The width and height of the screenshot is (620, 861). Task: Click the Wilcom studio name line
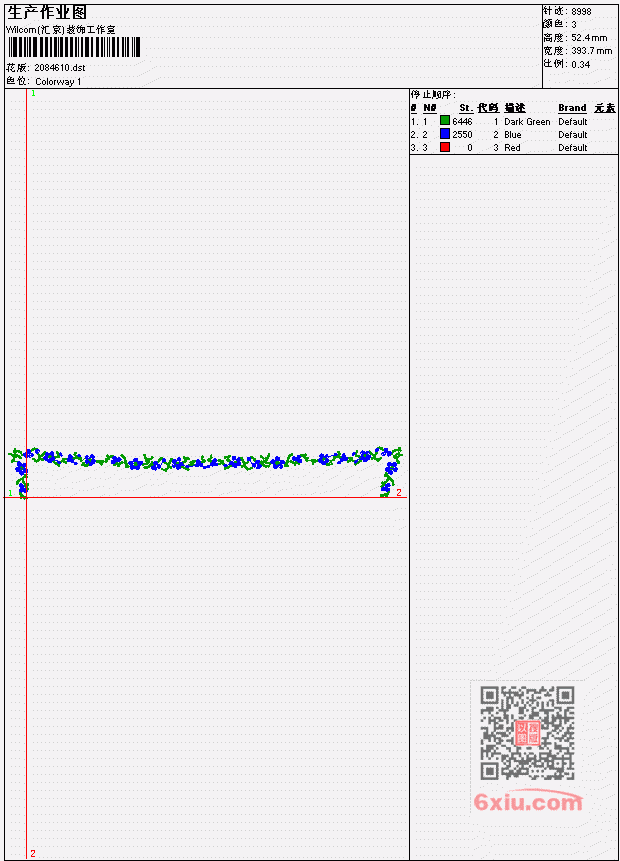pos(61,30)
